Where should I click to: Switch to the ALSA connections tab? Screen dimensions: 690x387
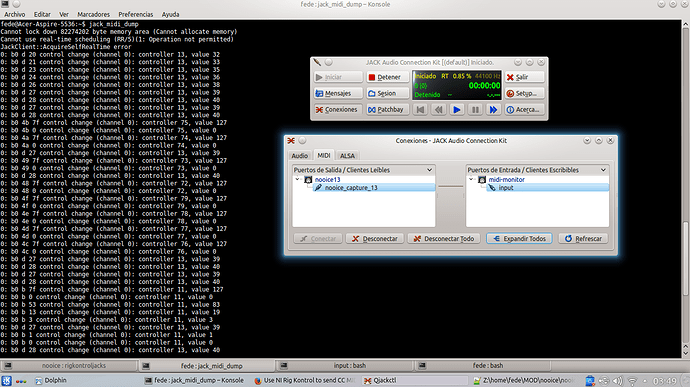tap(347, 156)
